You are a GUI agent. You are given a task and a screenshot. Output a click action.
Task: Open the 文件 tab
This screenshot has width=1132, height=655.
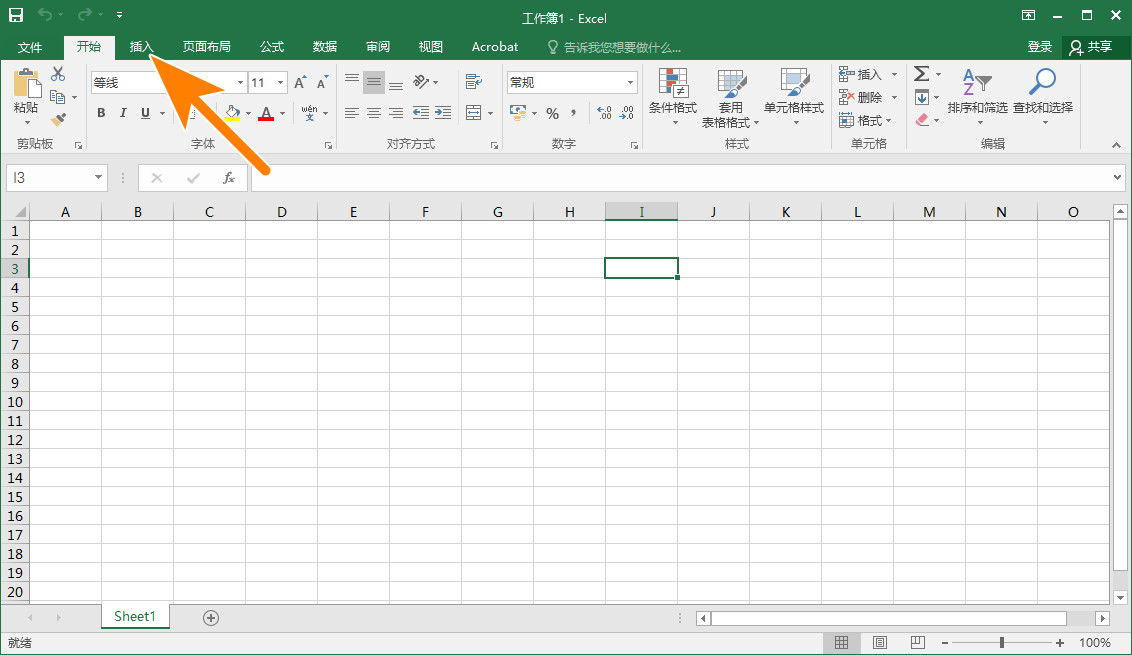pos(30,47)
